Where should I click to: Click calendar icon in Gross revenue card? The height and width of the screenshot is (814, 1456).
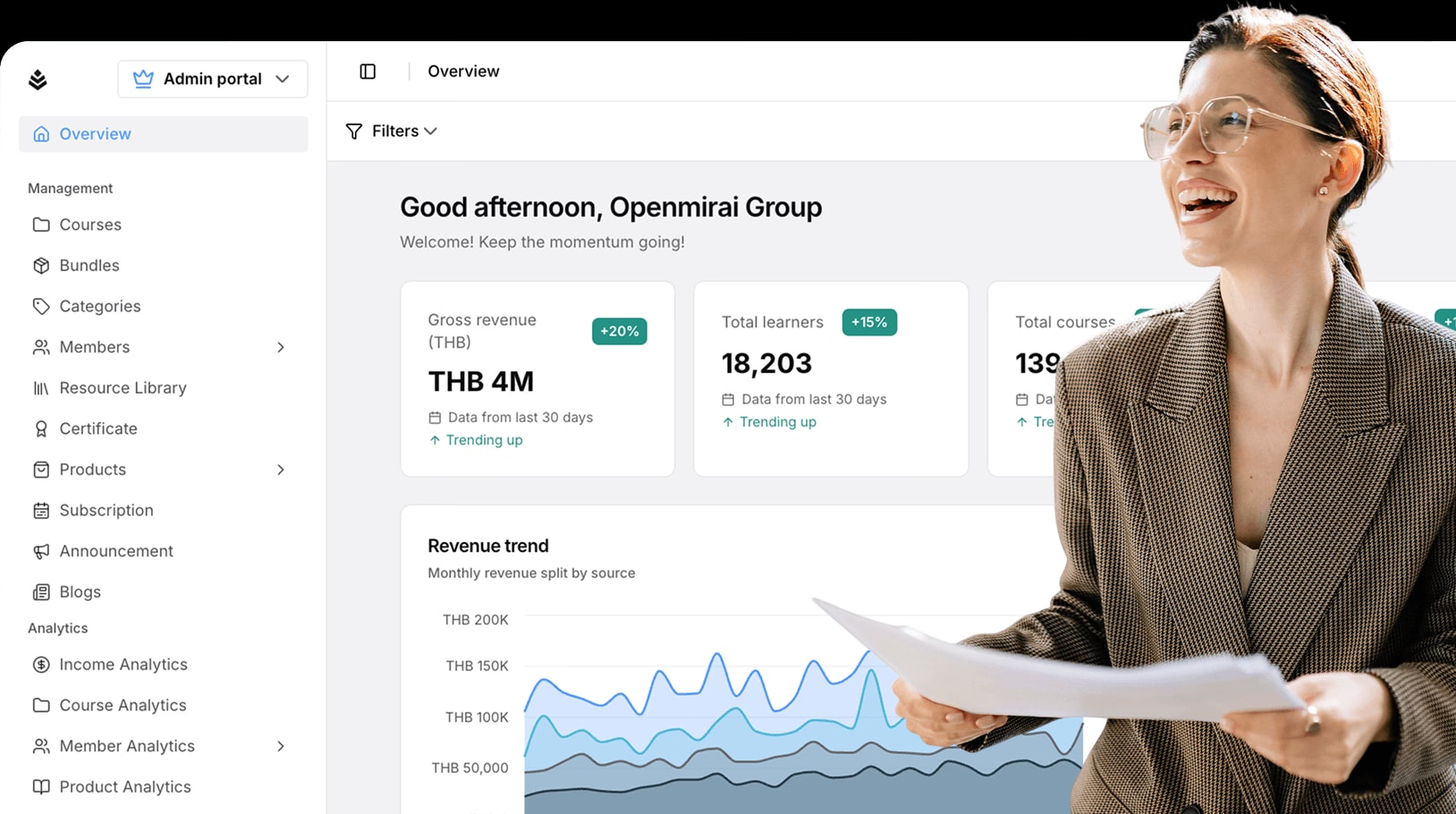point(435,418)
